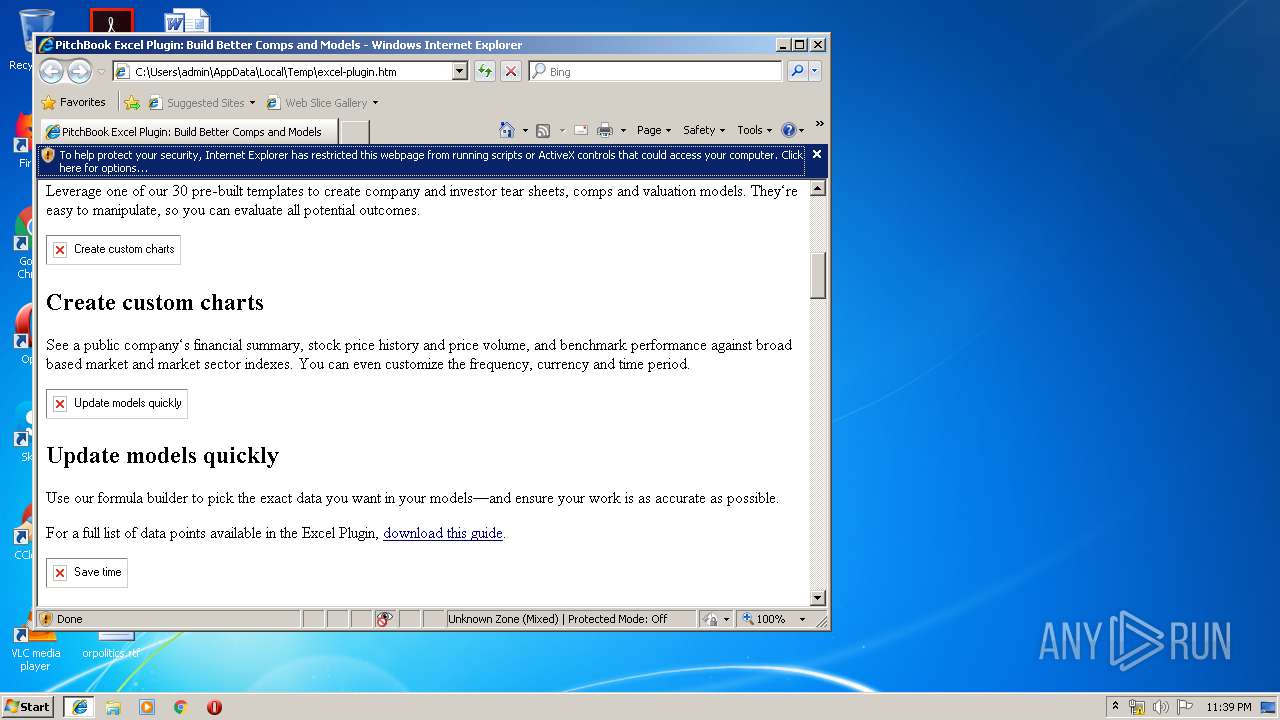
Task: Open Windows Media Player taskbar icon
Action: 147,707
